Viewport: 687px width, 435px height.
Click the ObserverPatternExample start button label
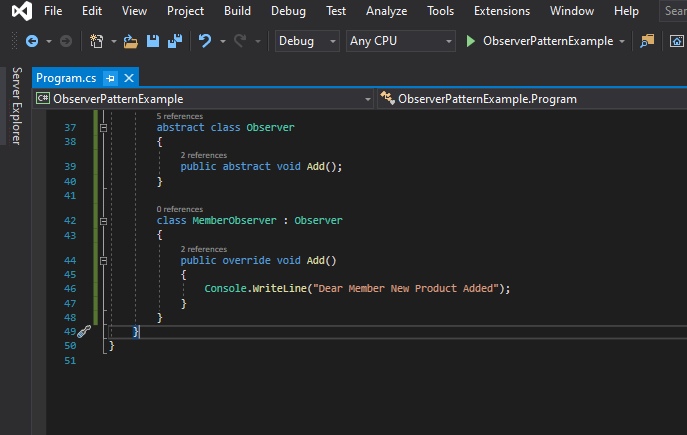click(548, 41)
